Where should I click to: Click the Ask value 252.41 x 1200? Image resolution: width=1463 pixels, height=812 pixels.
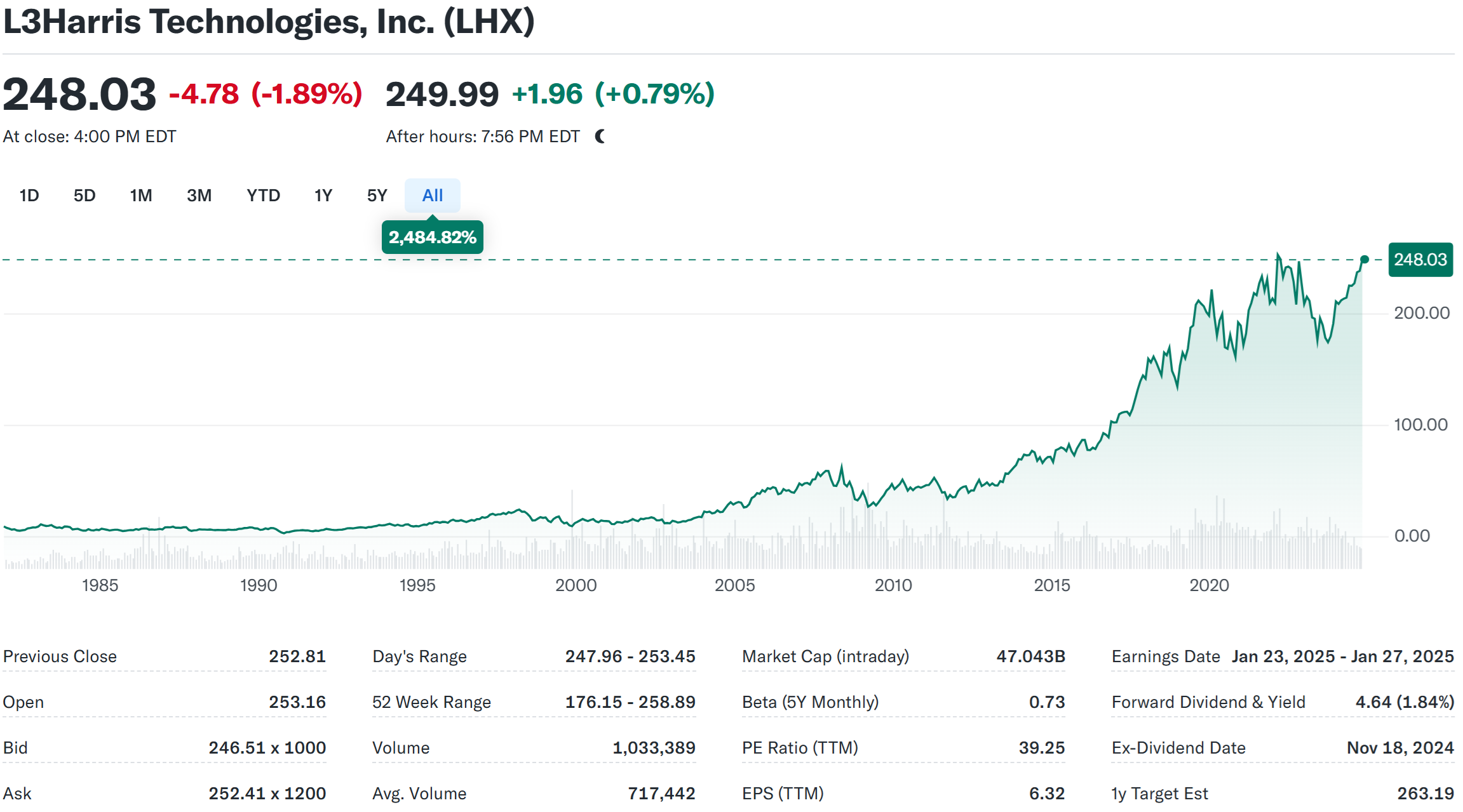pos(267,794)
